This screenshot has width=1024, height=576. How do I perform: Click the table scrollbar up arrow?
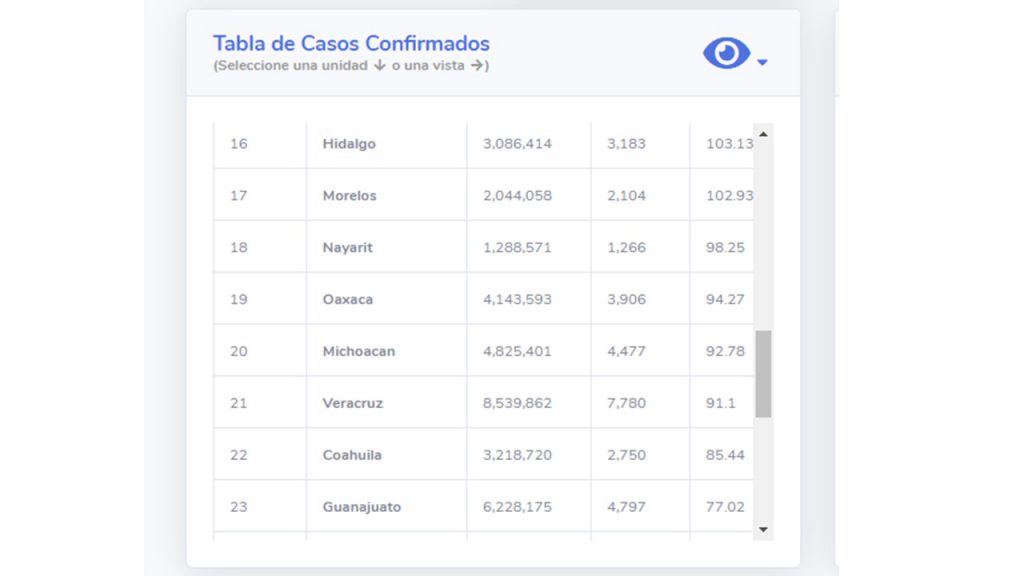(763, 134)
